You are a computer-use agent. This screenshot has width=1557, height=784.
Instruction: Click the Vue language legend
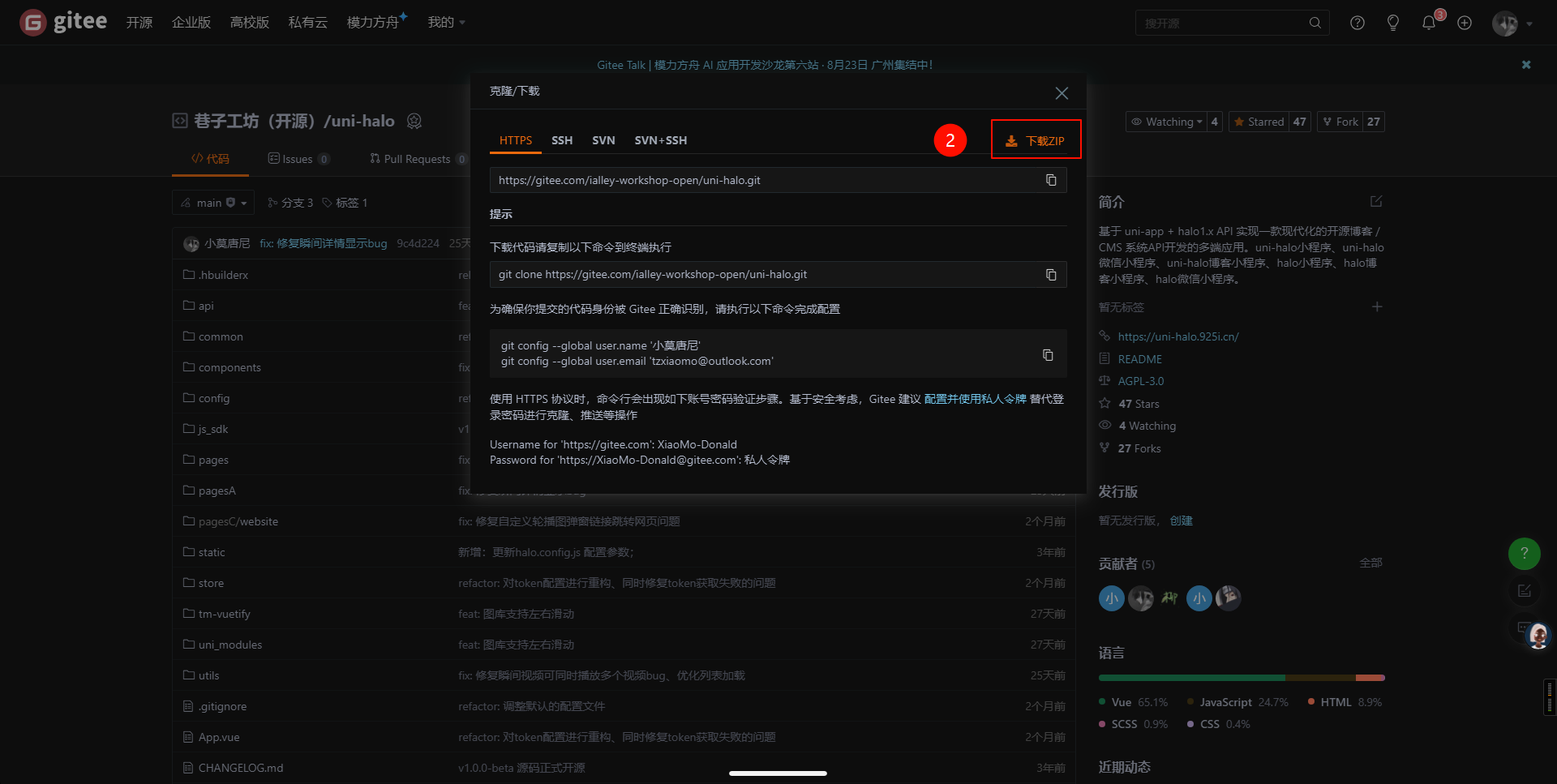(1133, 702)
